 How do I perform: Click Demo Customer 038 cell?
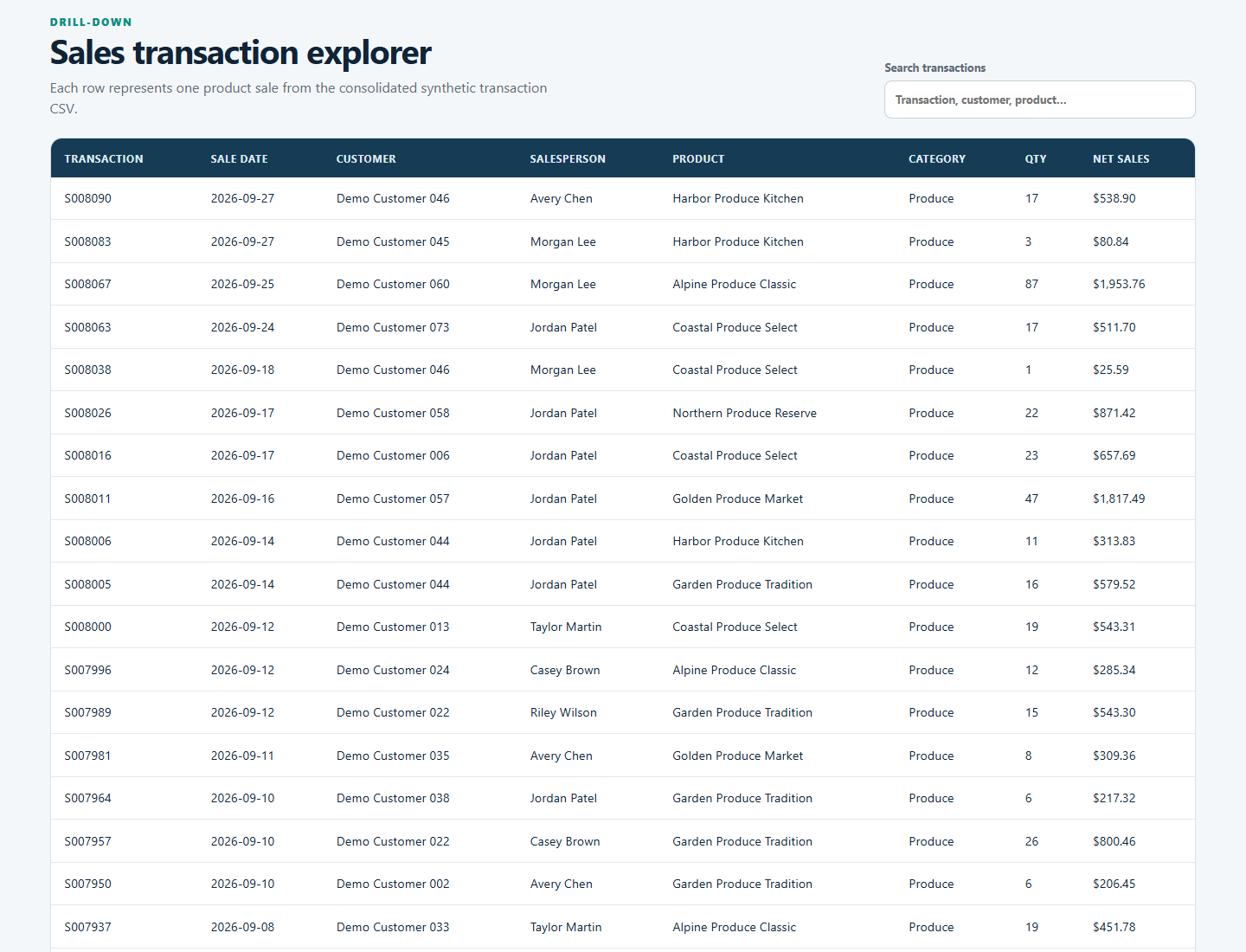(393, 798)
